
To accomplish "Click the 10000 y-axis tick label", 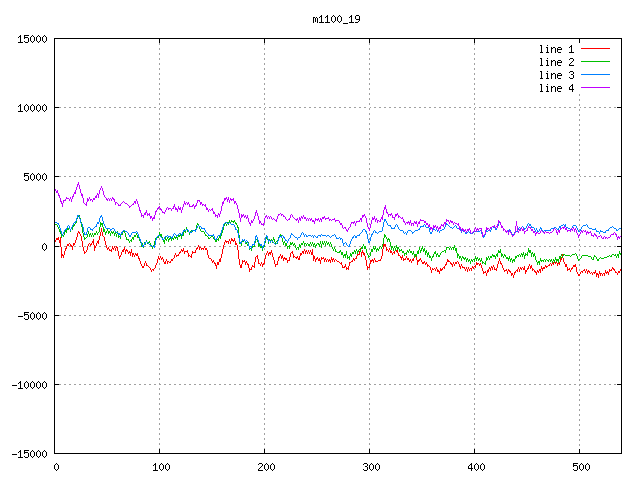I will coord(32,108).
